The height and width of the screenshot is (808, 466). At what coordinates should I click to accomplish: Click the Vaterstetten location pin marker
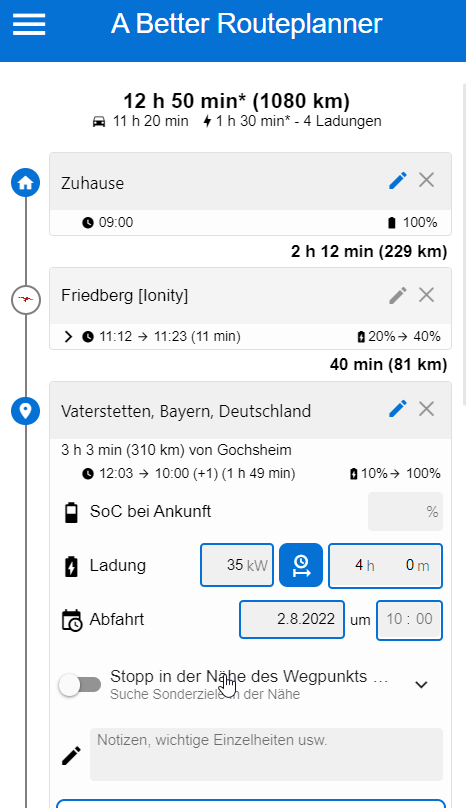(x=26, y=411)
